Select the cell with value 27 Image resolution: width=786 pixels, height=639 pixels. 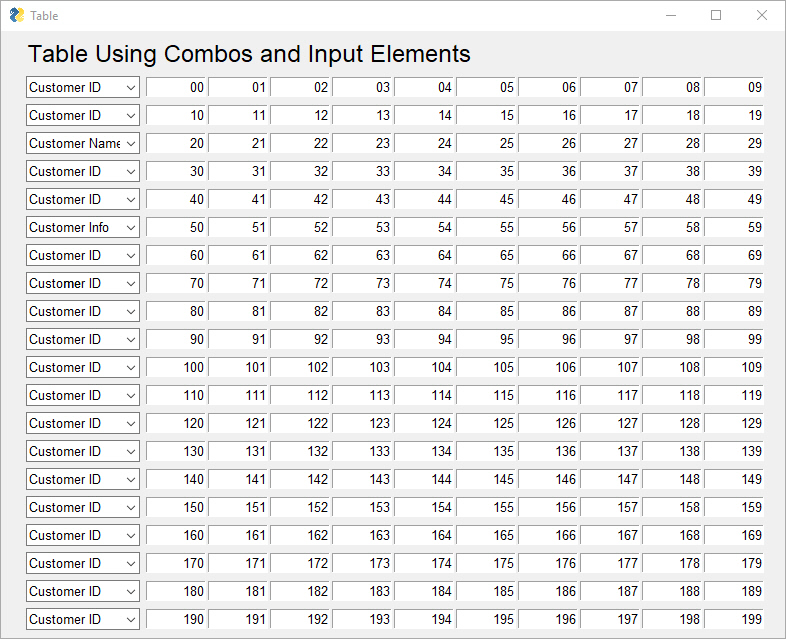(x=610, y=143)
